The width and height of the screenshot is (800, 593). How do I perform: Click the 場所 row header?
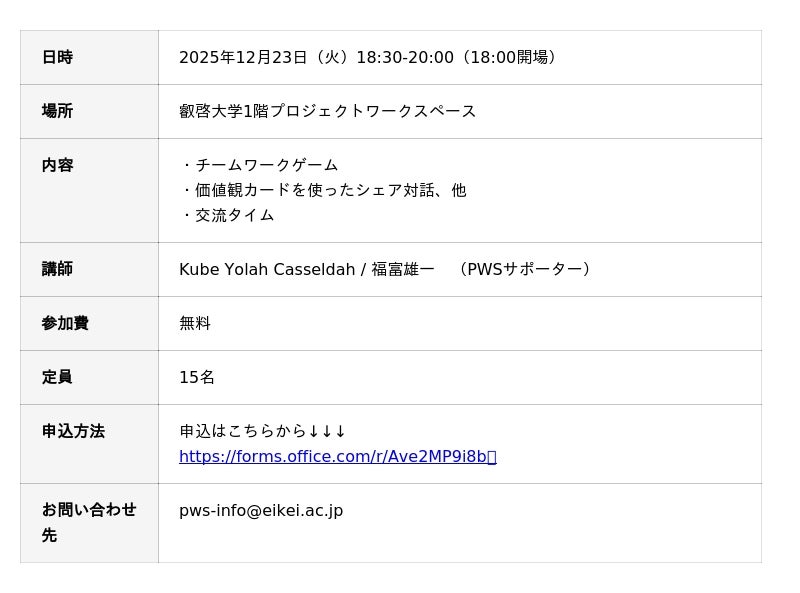(x=57, y=112)
